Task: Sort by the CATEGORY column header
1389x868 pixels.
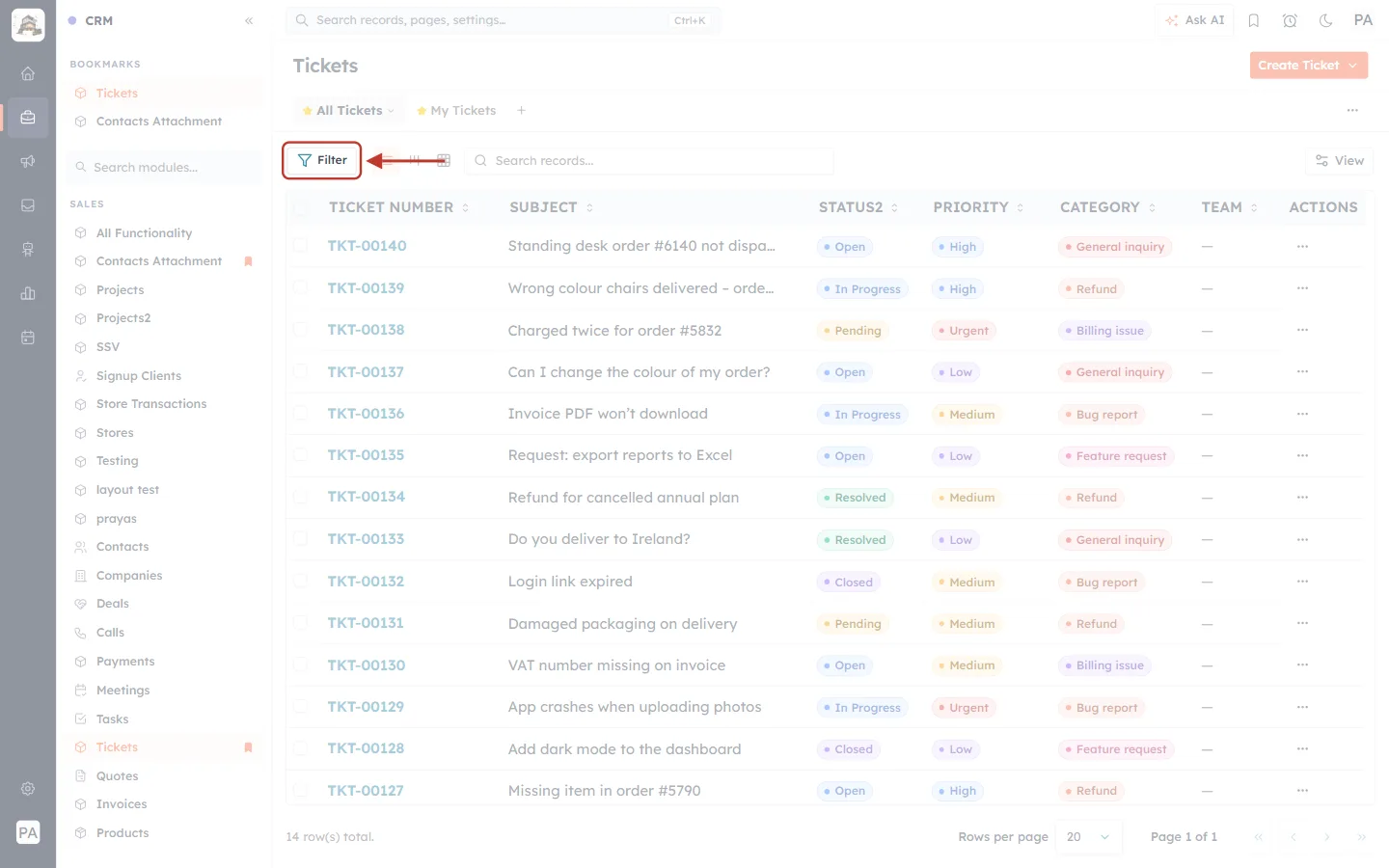Action: click(x=1107, y=207)
